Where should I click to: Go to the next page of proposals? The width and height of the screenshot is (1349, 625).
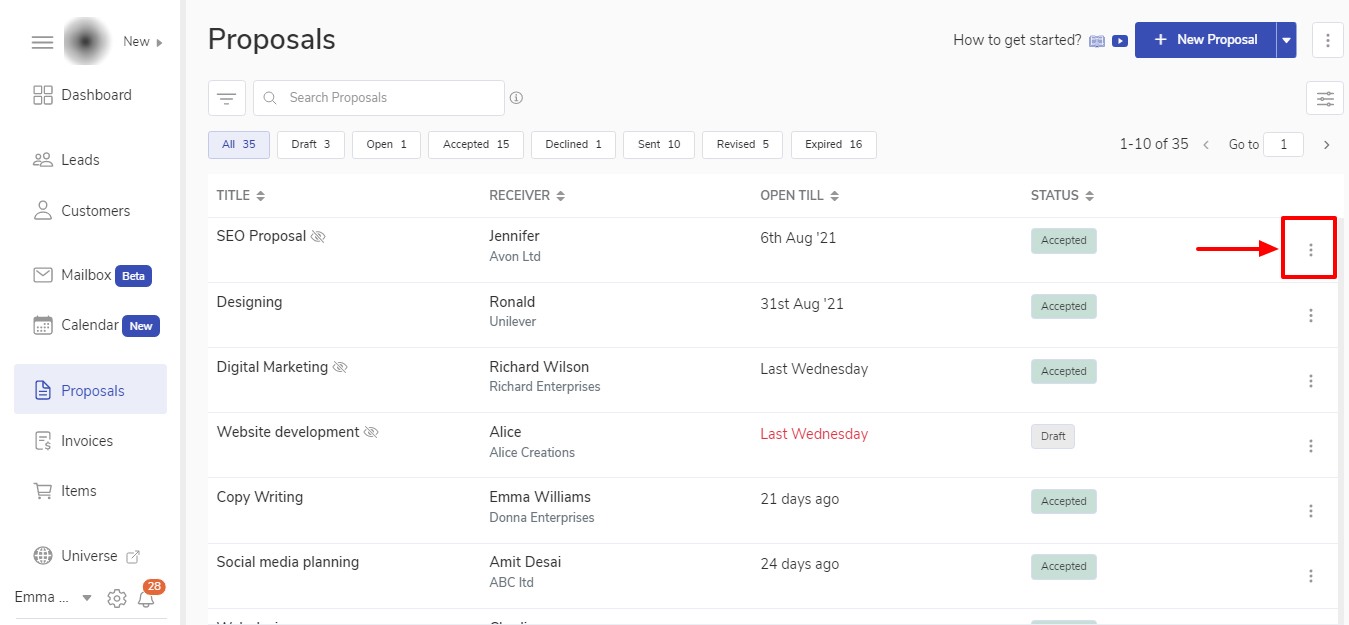click(x=1326, y=145)
